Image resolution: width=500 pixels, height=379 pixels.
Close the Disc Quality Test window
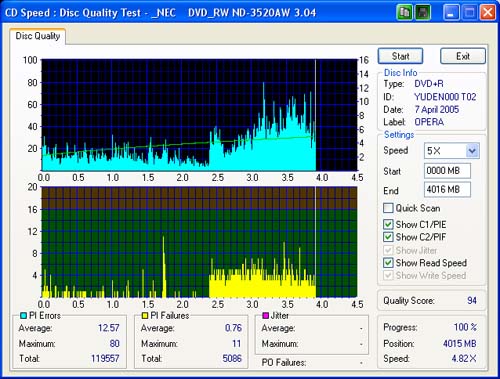pyautogui.click(x=487, y=13)
